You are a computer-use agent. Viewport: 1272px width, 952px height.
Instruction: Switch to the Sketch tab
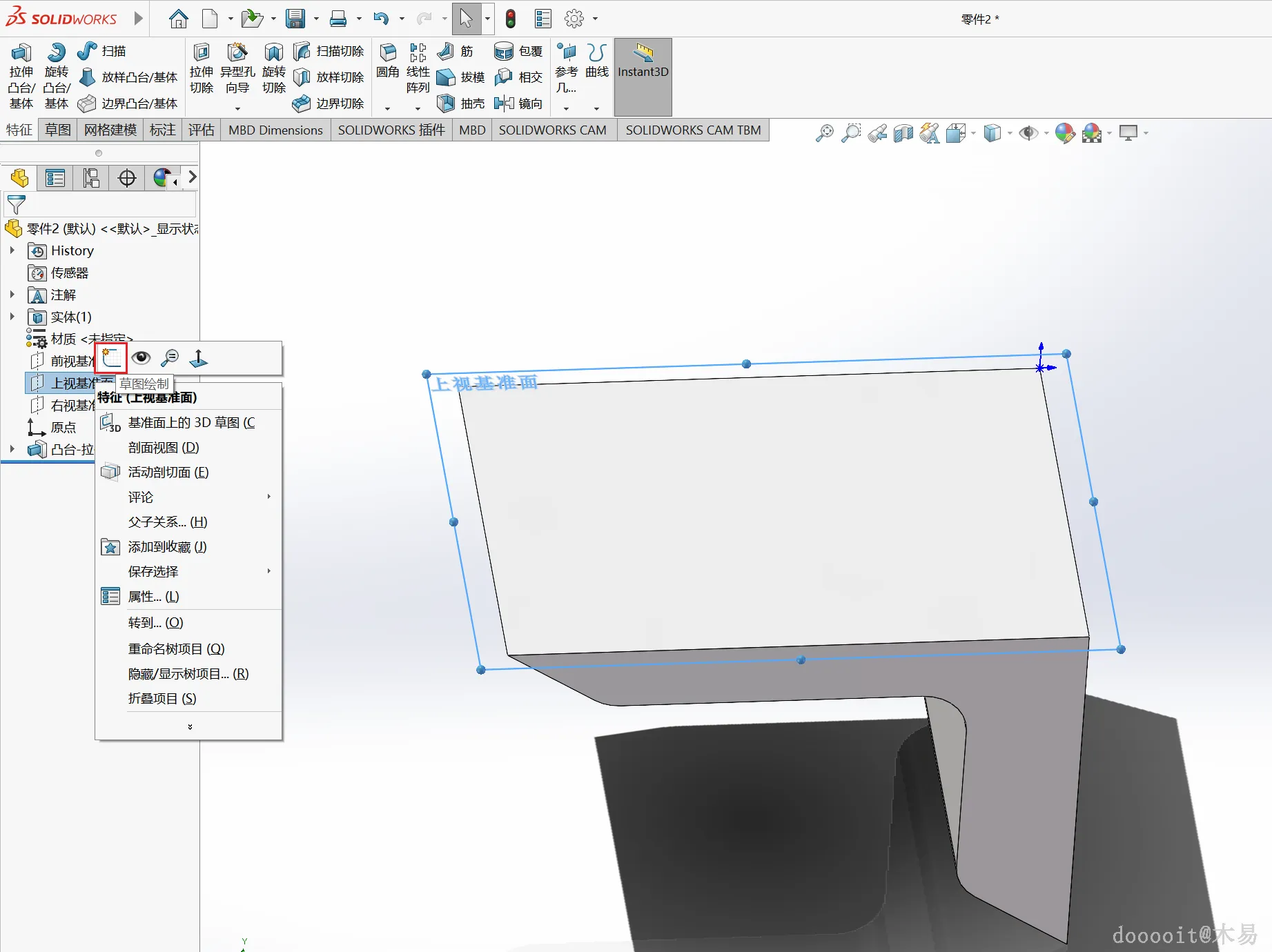pos(58,130)
